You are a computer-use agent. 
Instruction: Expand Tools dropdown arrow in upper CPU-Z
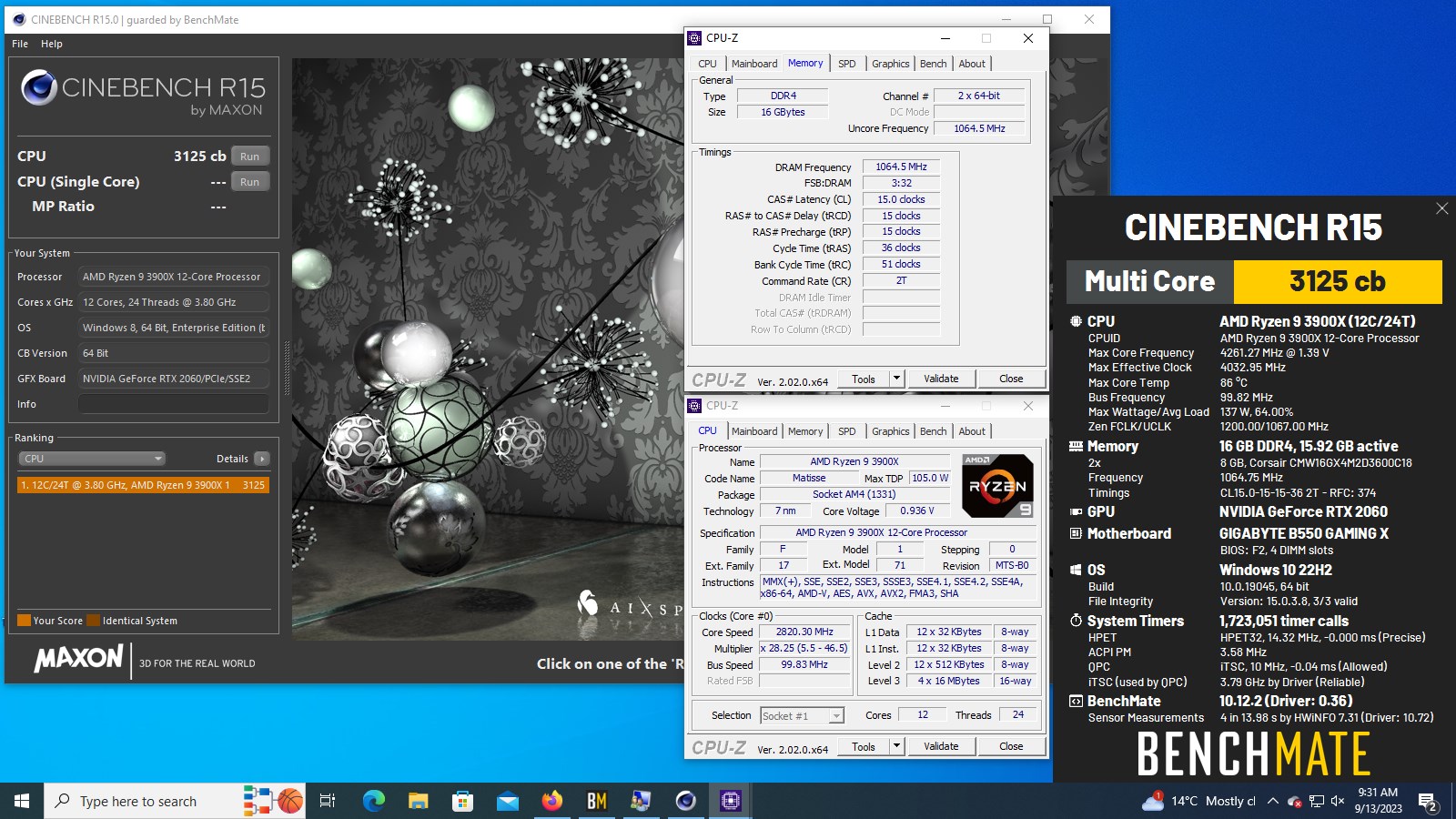[896, 379]
